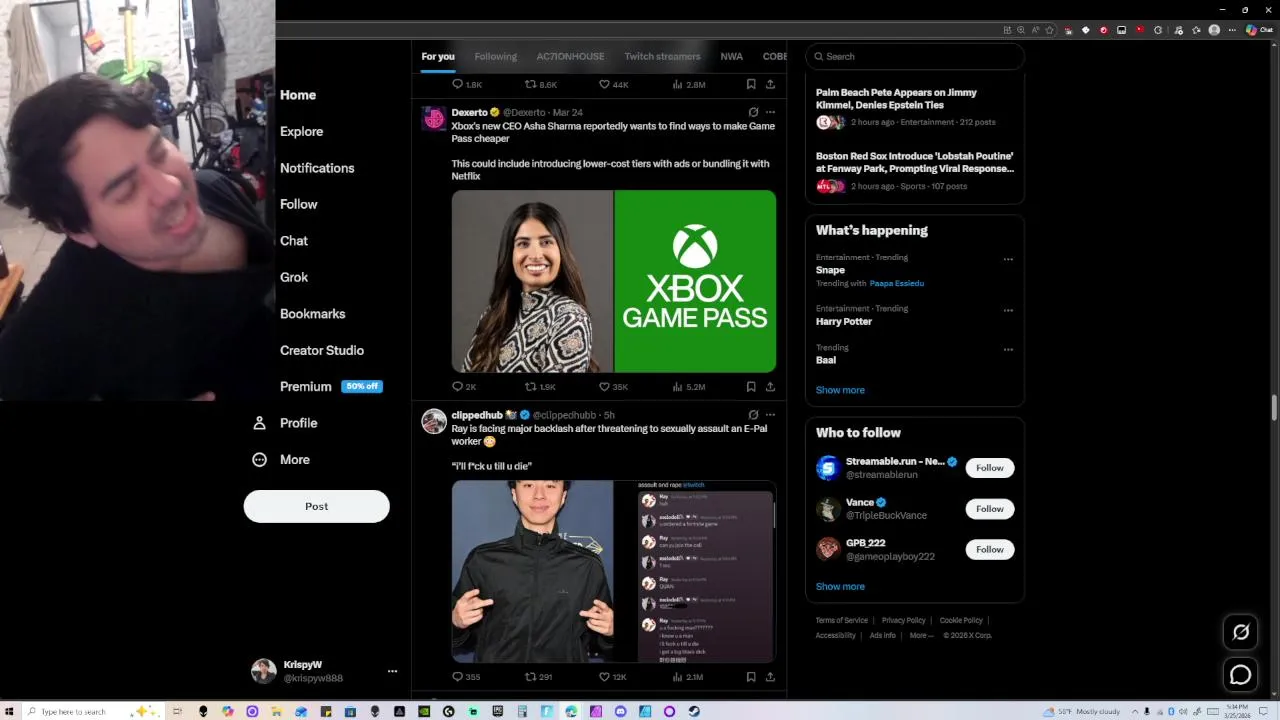
Task: Open more options for Harry Potter trend
Action: click(x=1008, y=310)
